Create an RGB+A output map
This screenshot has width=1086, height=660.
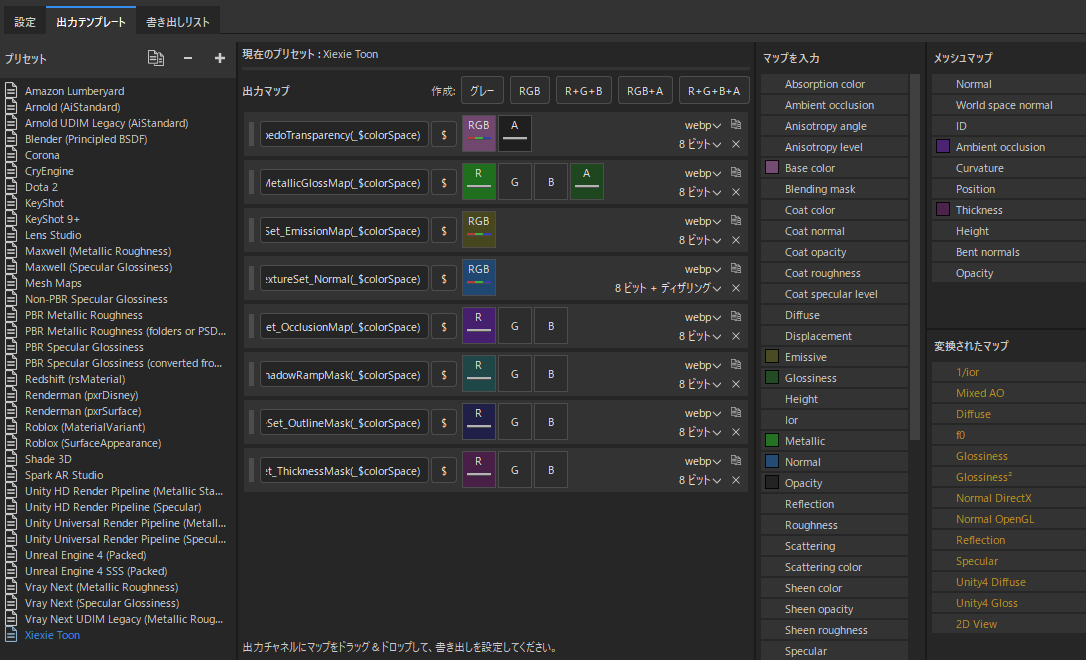[645, 91]
